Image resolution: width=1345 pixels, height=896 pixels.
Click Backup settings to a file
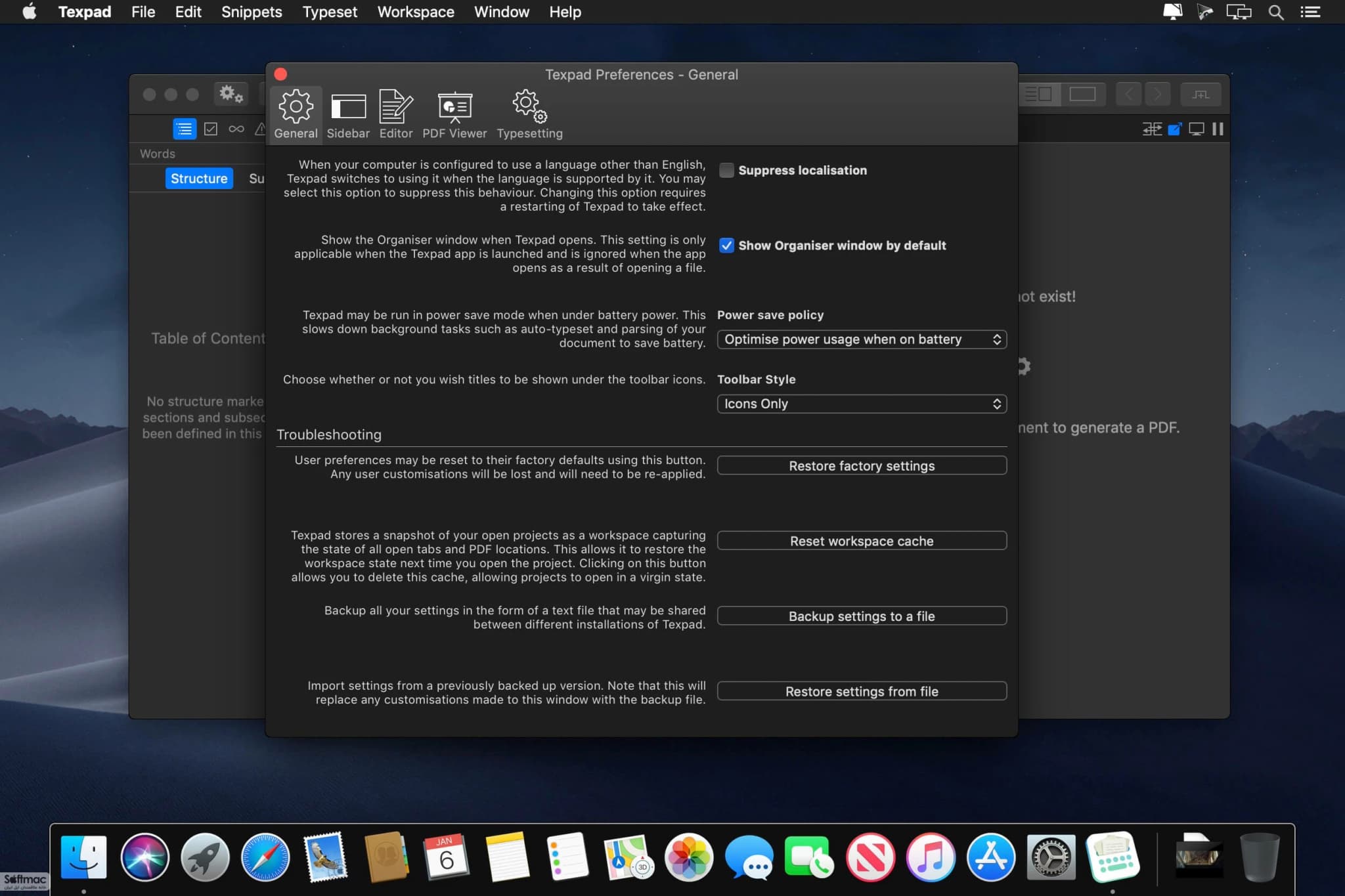coord(862,616)
